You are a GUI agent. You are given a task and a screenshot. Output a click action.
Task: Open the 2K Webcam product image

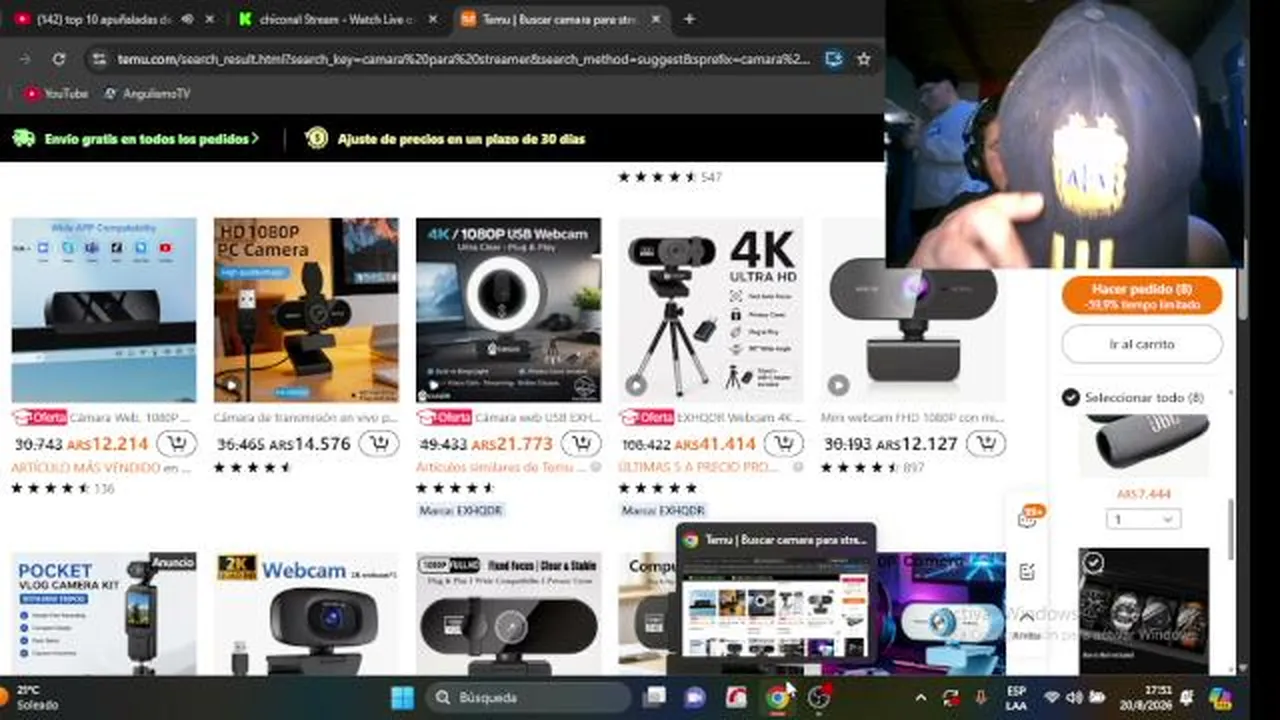[x=306, y=613]
